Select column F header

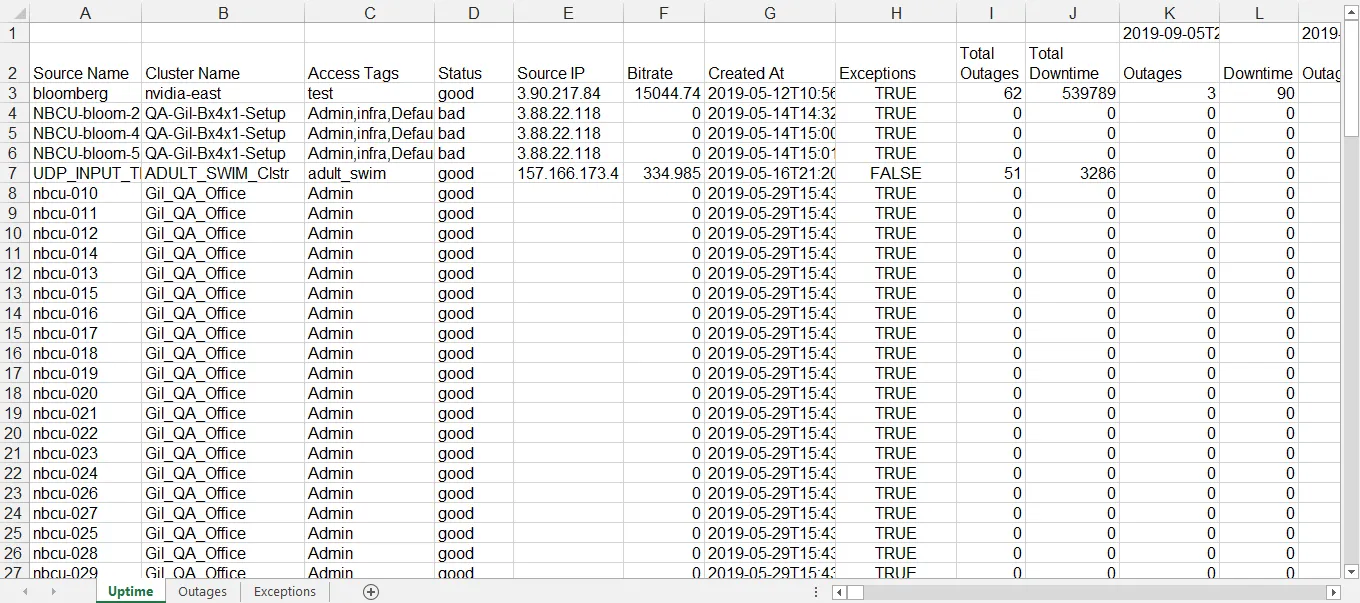pos(664,13)
